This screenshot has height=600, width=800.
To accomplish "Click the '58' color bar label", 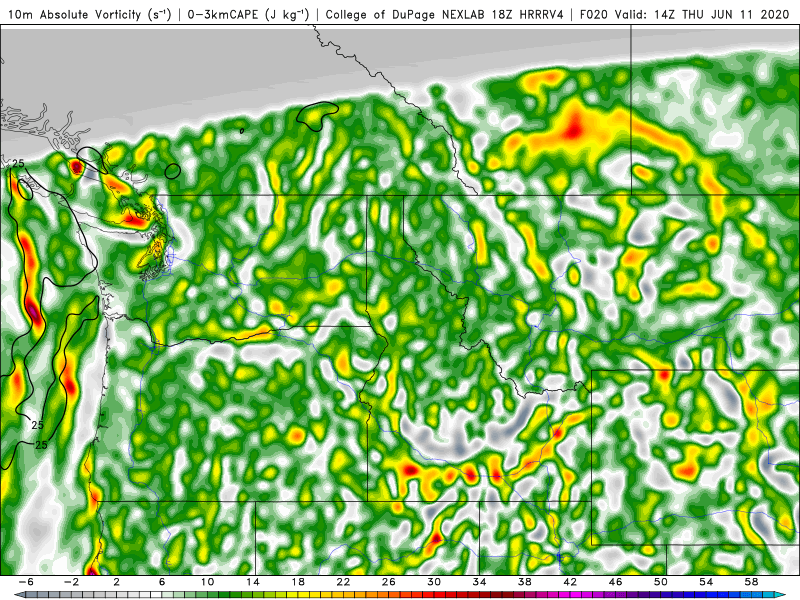I will point(751,582).
